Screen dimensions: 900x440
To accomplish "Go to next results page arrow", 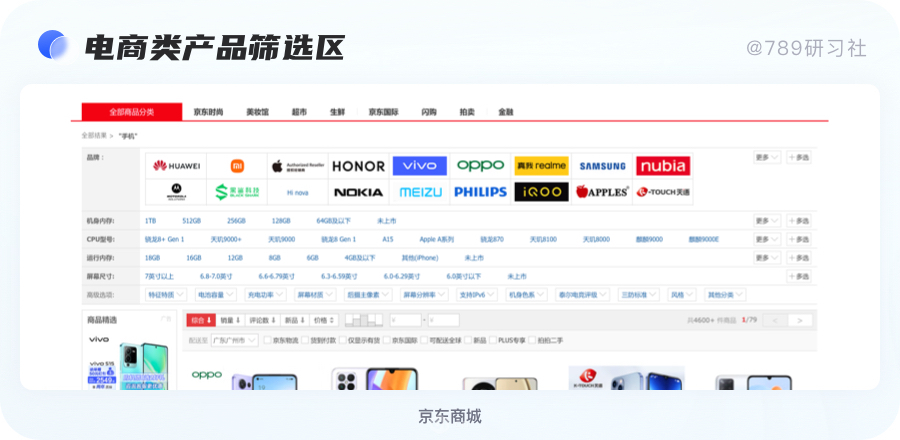I will pyautogui.click(x=800, y=320).
